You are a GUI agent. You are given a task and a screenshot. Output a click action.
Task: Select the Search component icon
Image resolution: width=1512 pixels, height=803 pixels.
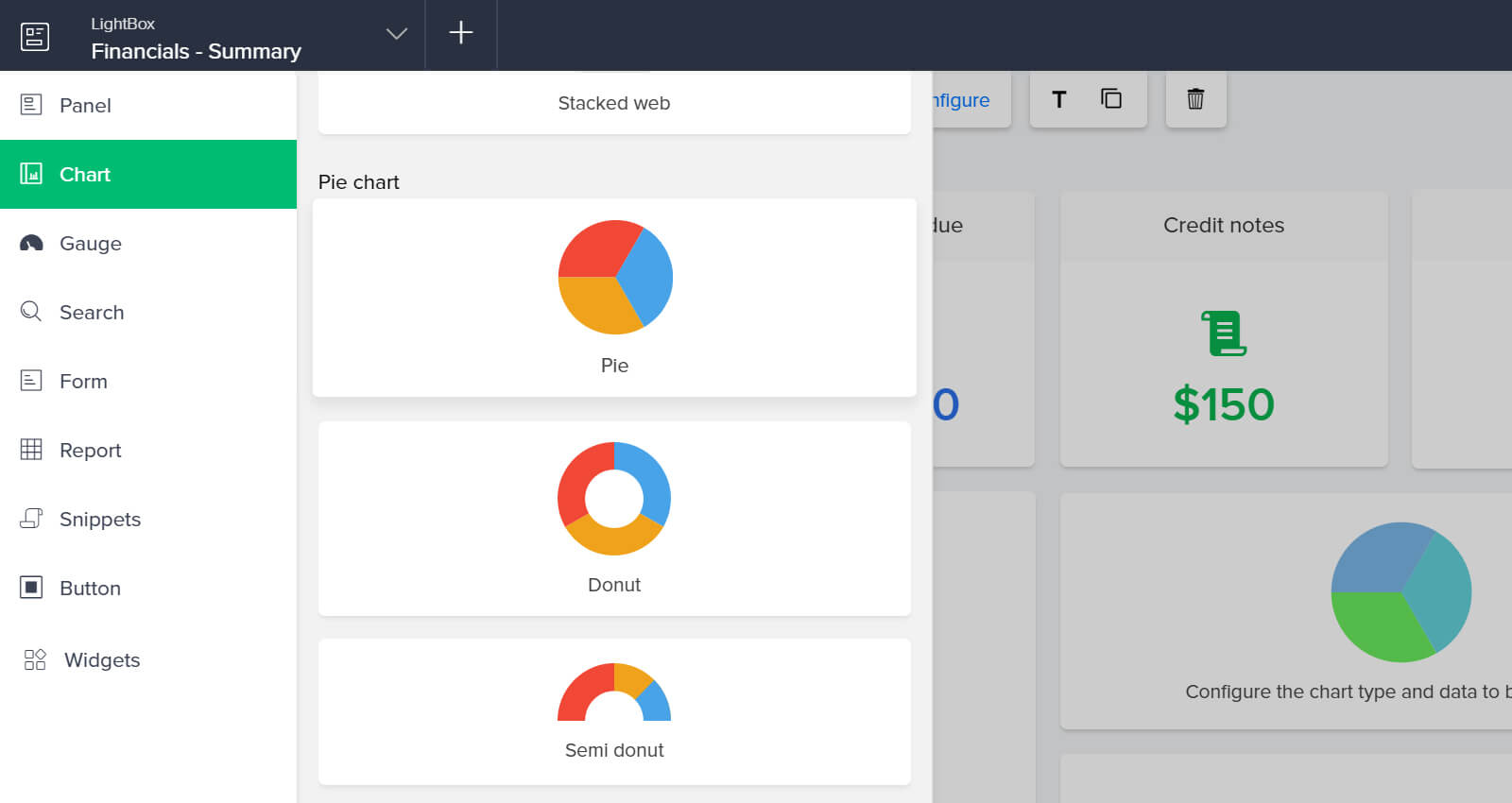[x=31, y=312]
